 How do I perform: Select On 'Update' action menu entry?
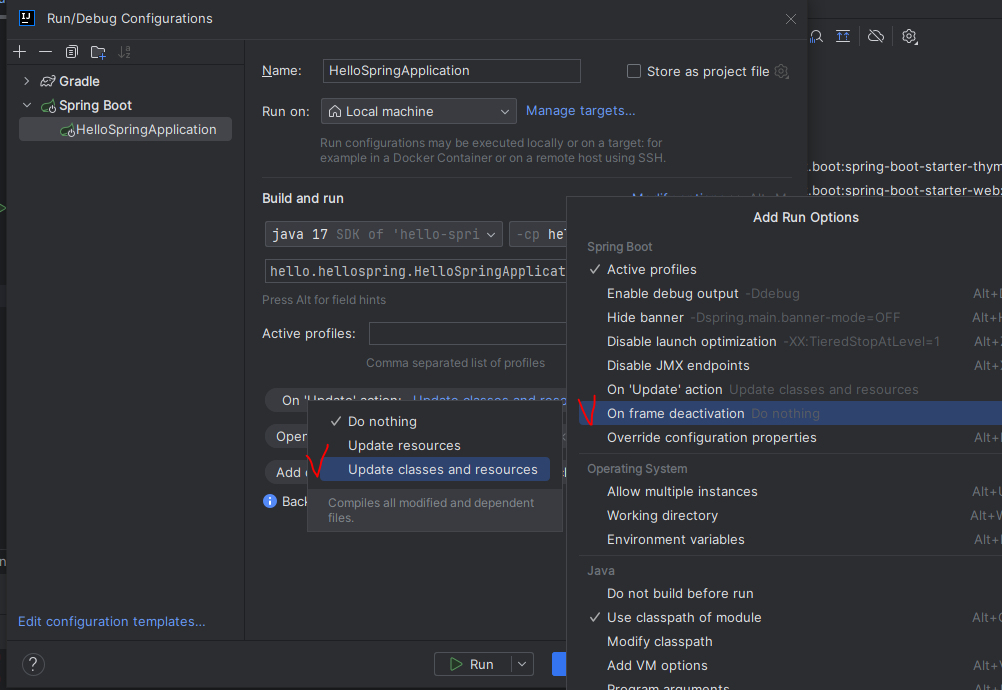(x=790, y=389)
